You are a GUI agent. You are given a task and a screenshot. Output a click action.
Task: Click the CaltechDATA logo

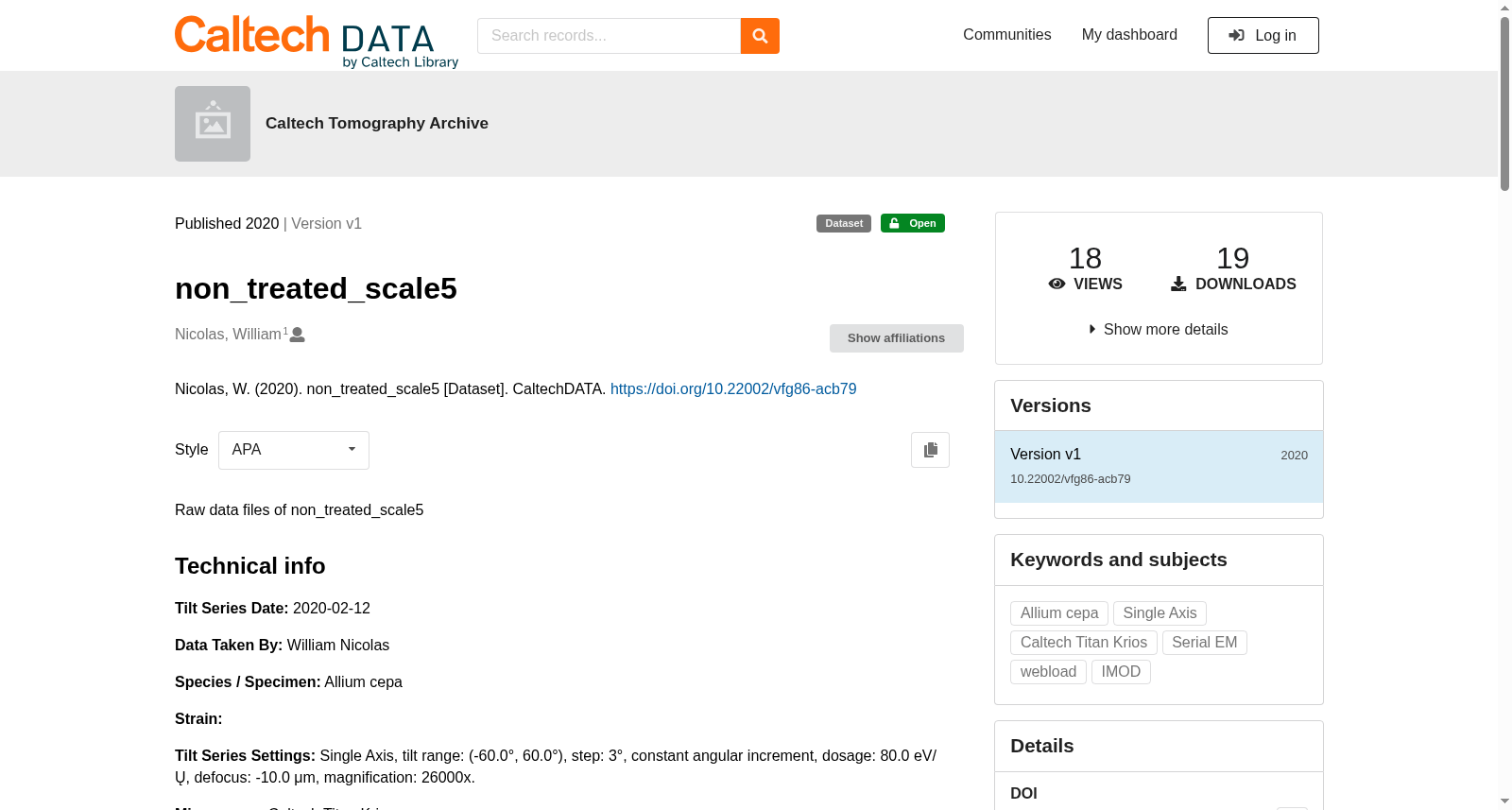tap(317, 42)
